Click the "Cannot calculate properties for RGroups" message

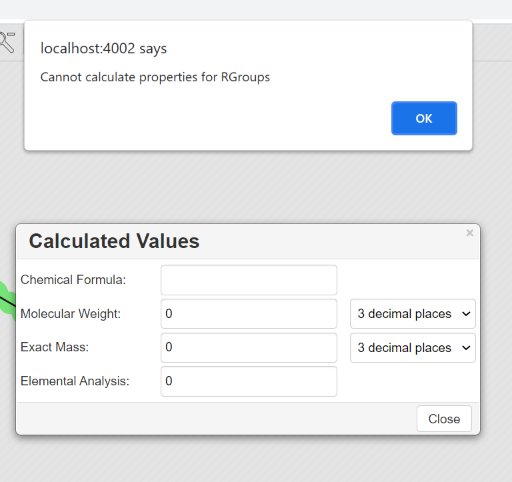[155, 77]
